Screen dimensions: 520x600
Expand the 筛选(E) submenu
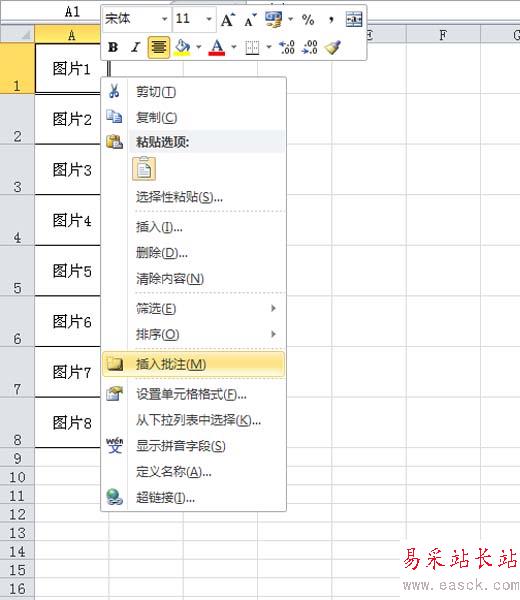pyautogui.click(x=194, y=308)
